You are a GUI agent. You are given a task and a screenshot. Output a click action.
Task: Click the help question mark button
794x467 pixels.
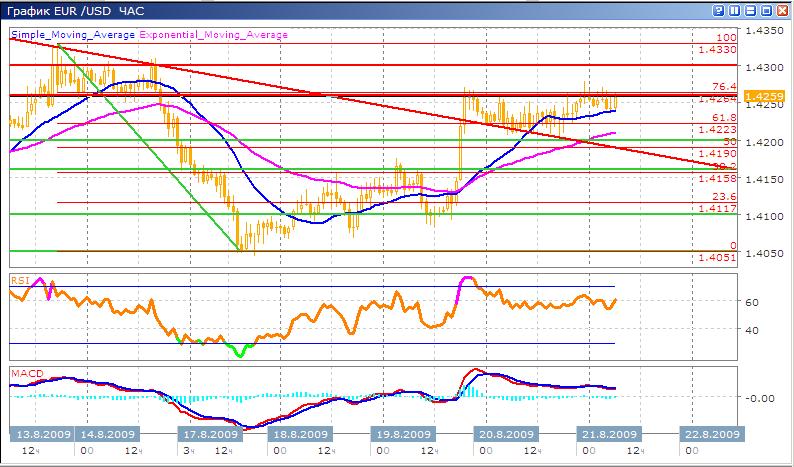[718, 9]
